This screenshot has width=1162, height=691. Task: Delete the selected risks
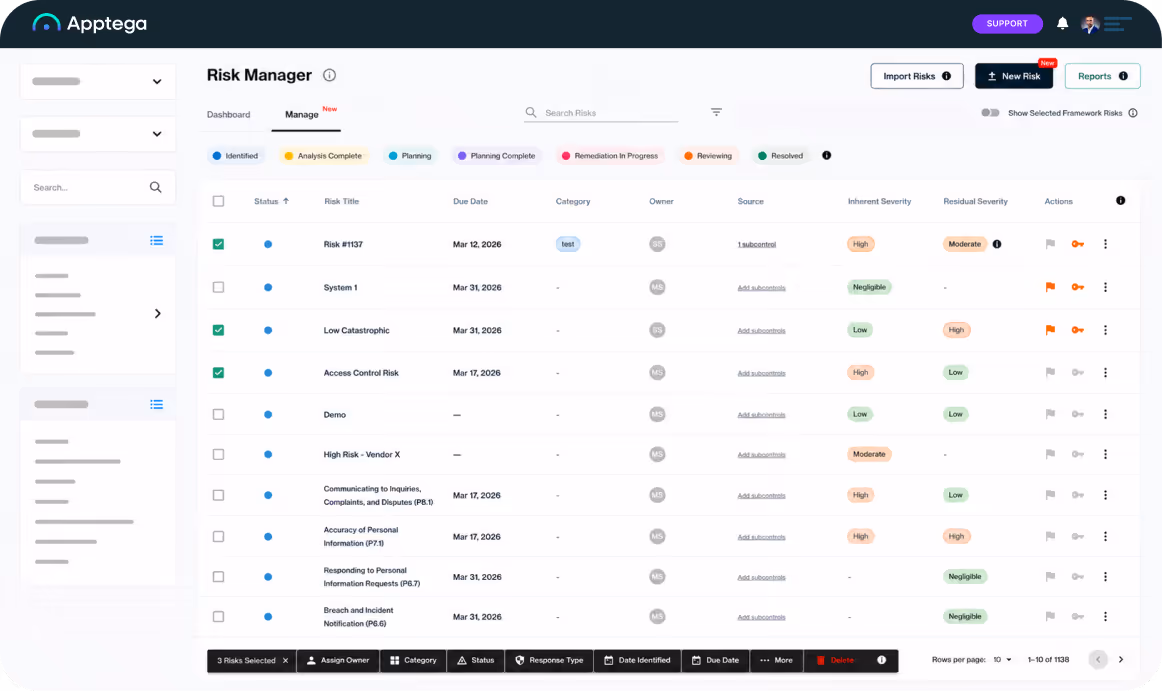pos(835,660)
